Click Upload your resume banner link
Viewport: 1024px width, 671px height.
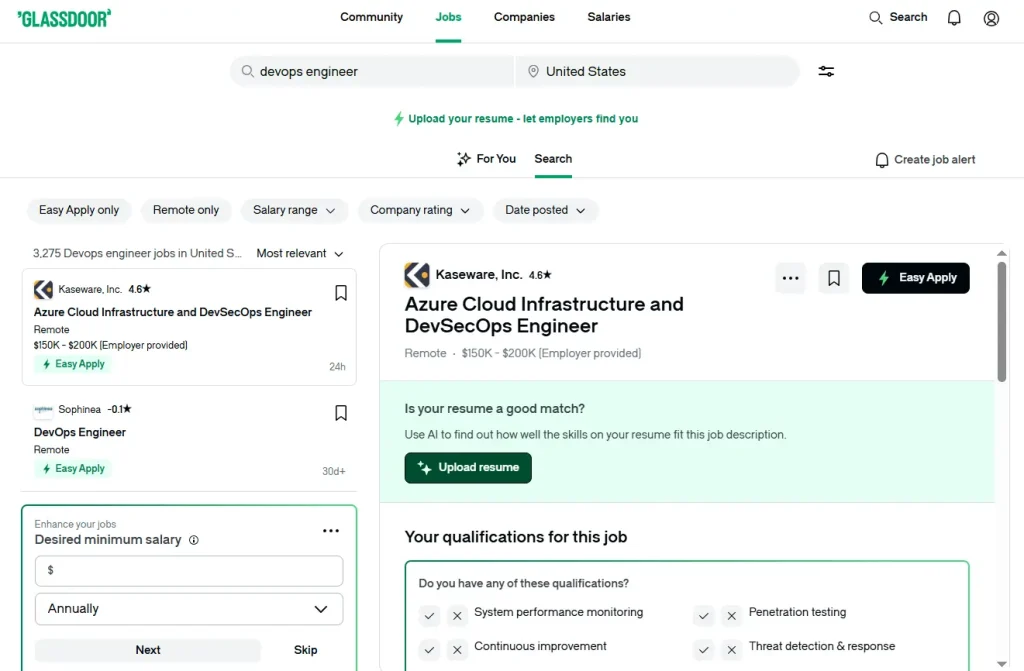coord(516,119)
